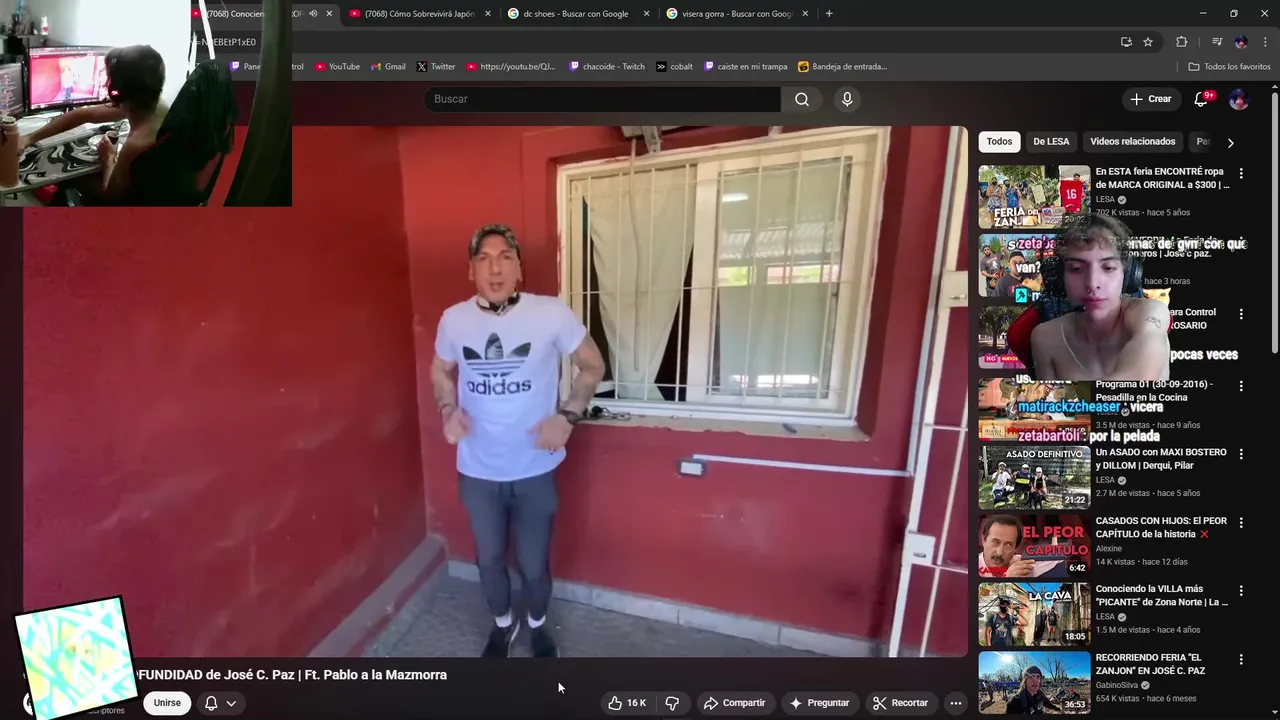
Task: Click the Unirse channel button
Action: (167, 703)
